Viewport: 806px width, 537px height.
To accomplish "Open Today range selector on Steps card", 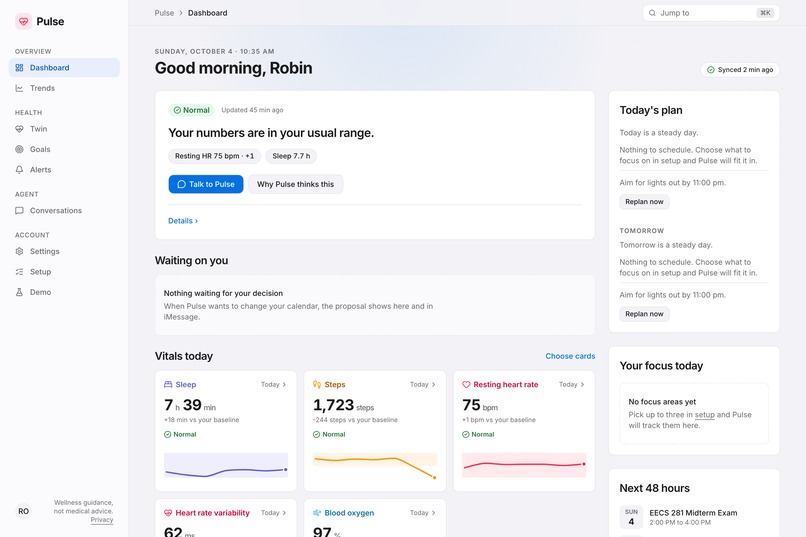I will 423,384.
